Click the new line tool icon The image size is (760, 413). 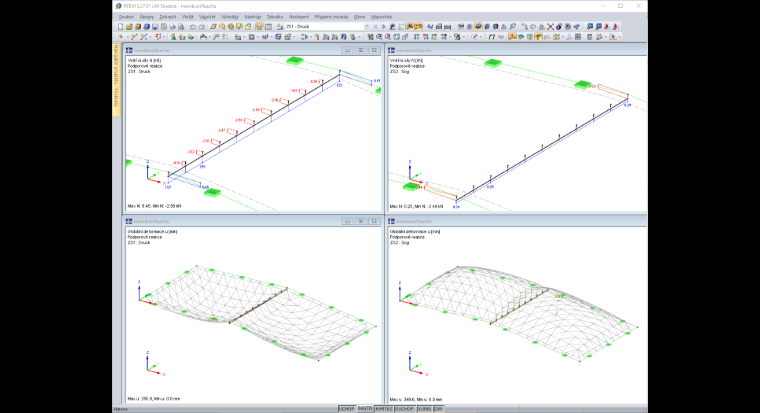(134, 37)
